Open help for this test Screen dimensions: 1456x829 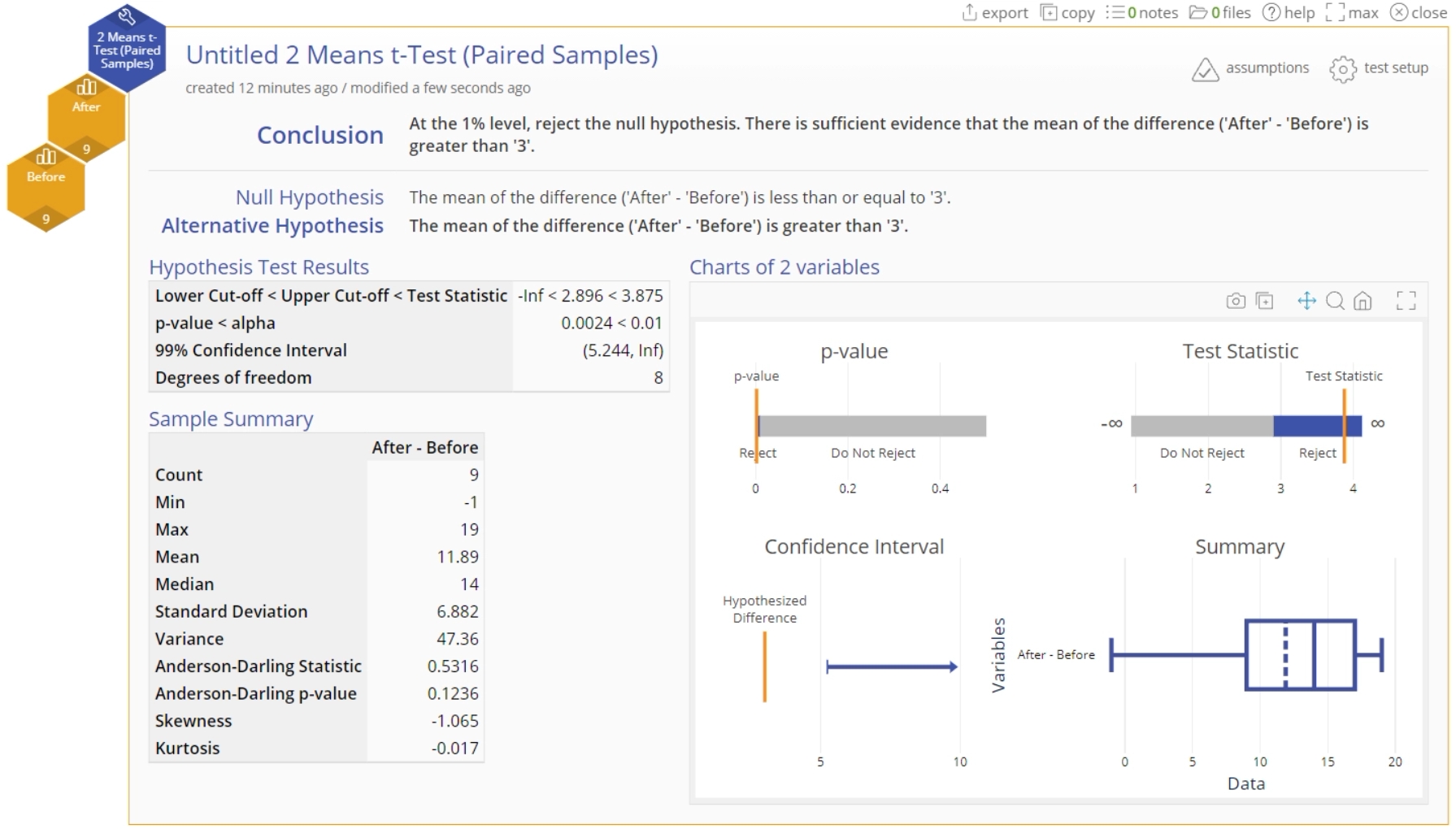point(1289,12)
